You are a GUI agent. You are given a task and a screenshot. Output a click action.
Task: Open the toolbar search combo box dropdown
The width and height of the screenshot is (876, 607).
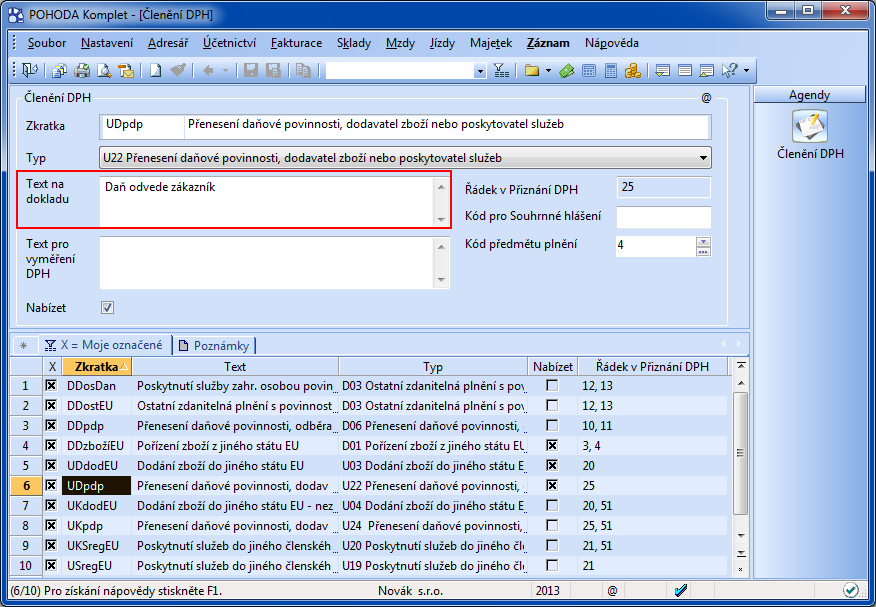point(480,71)
